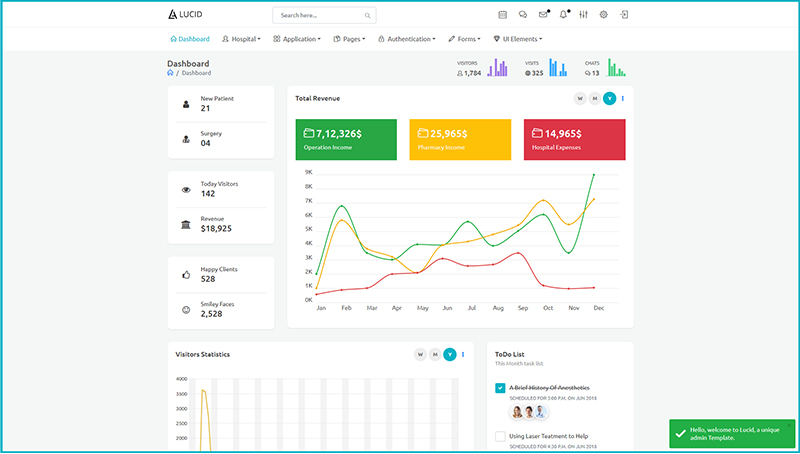800x454 pixels.
Task: Show notifications via the bell icon
Action: (564, 15)
